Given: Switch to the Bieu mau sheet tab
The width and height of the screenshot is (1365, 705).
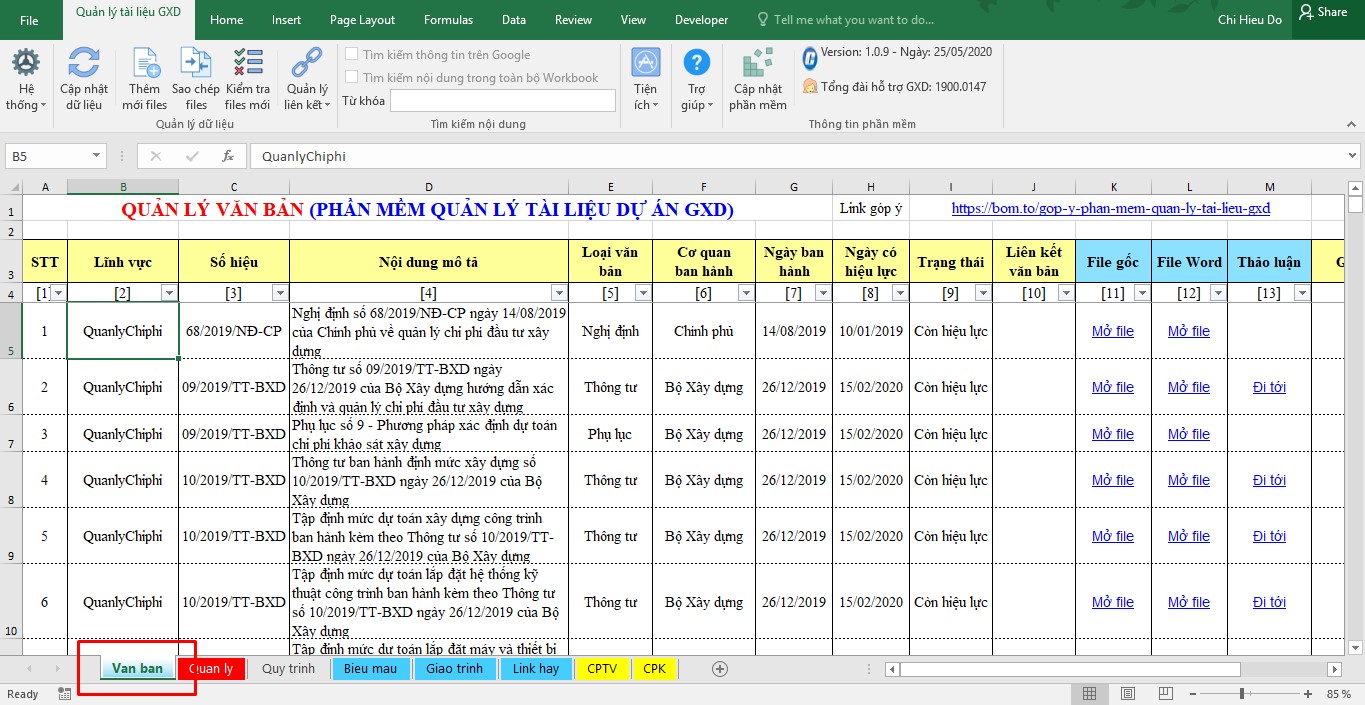Looking at the screenshot, I should [370, 669].
